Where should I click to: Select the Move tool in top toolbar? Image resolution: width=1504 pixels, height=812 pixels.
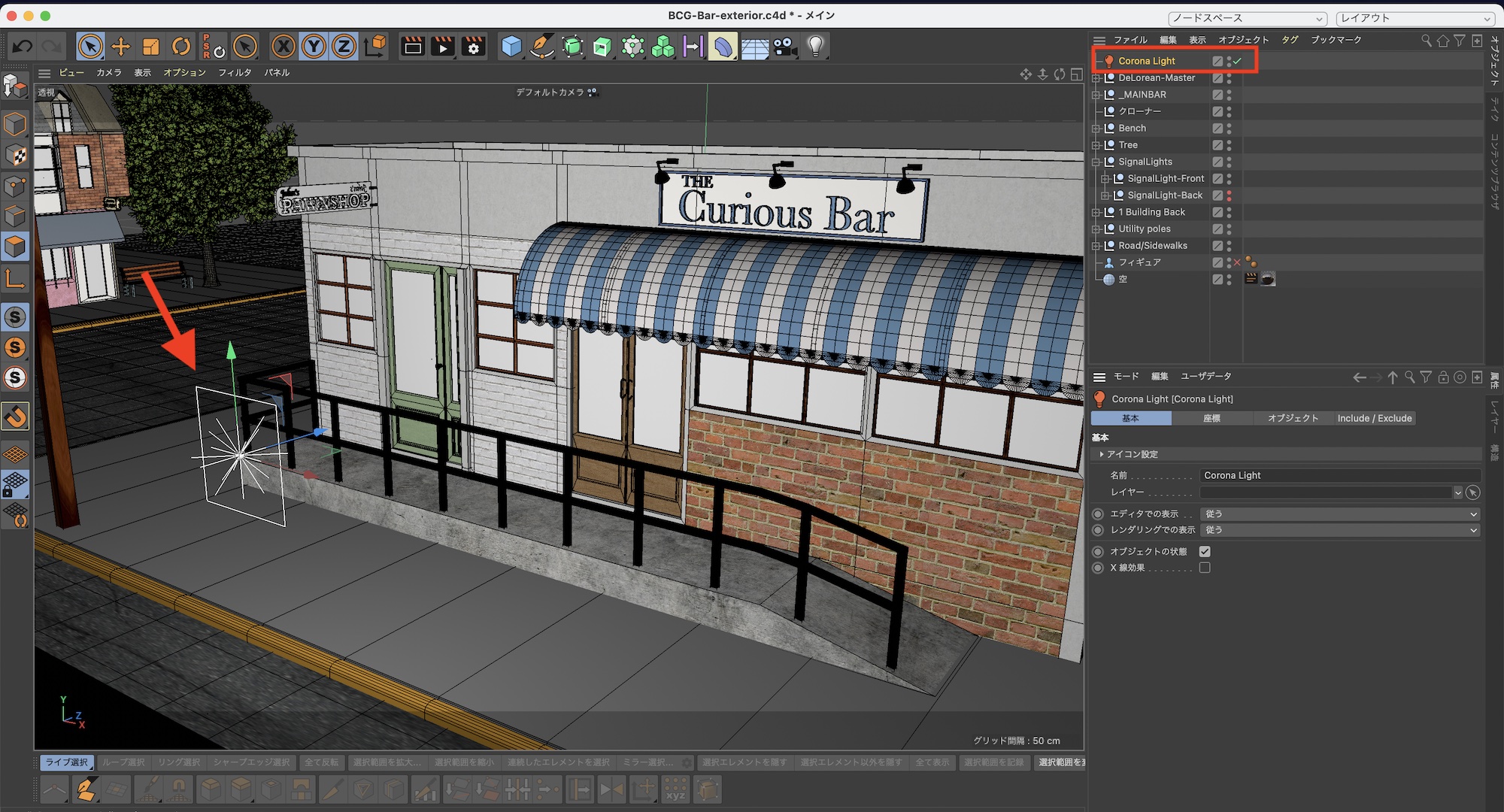pos(120,47)
